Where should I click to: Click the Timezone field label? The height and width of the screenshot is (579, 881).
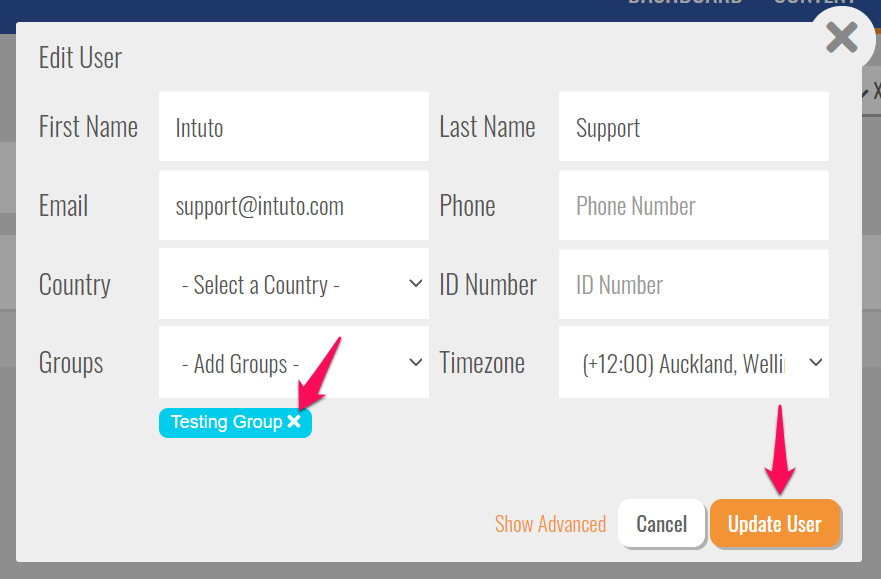482,363
